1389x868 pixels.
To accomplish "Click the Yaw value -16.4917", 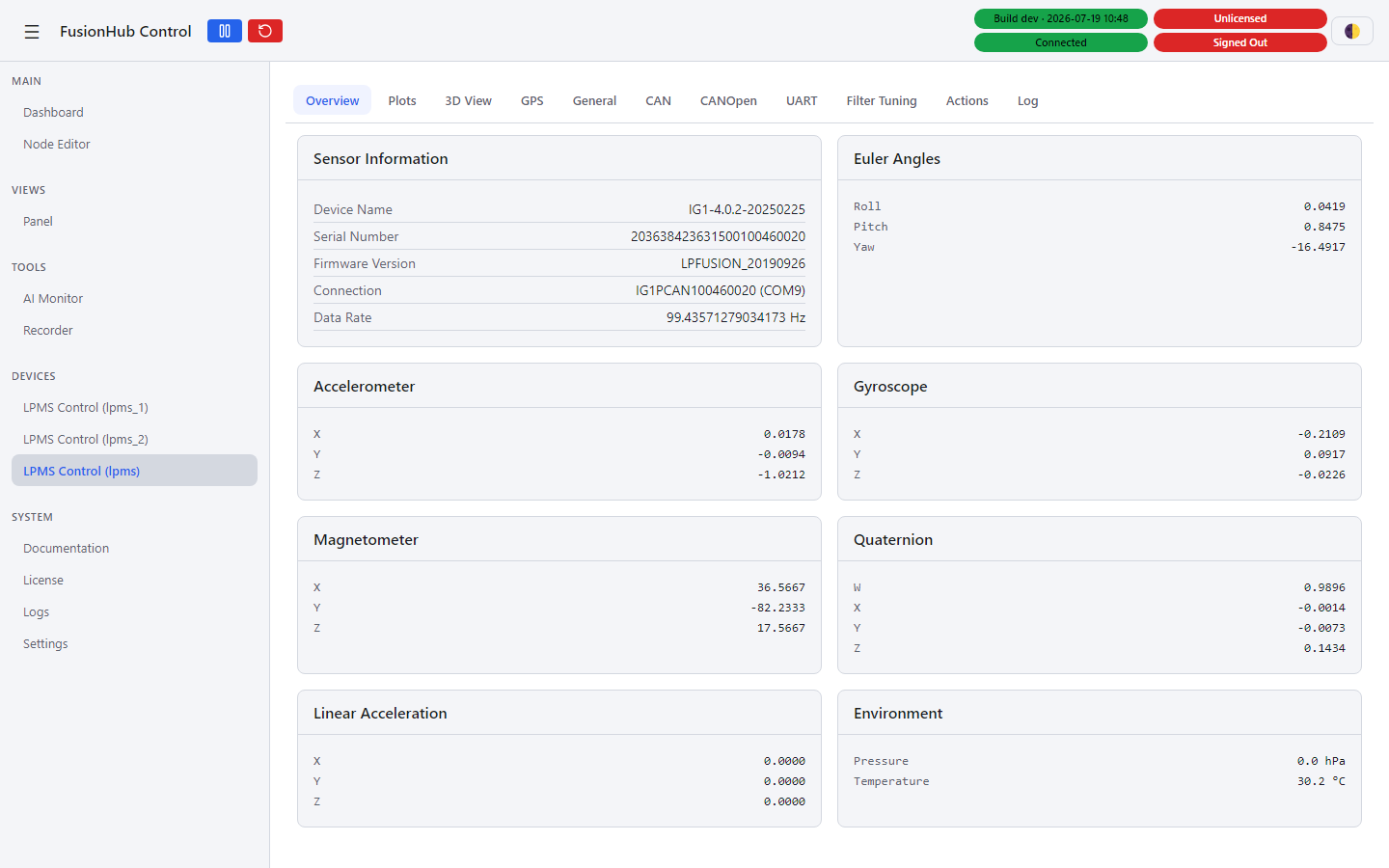I will pos(1318,247).
